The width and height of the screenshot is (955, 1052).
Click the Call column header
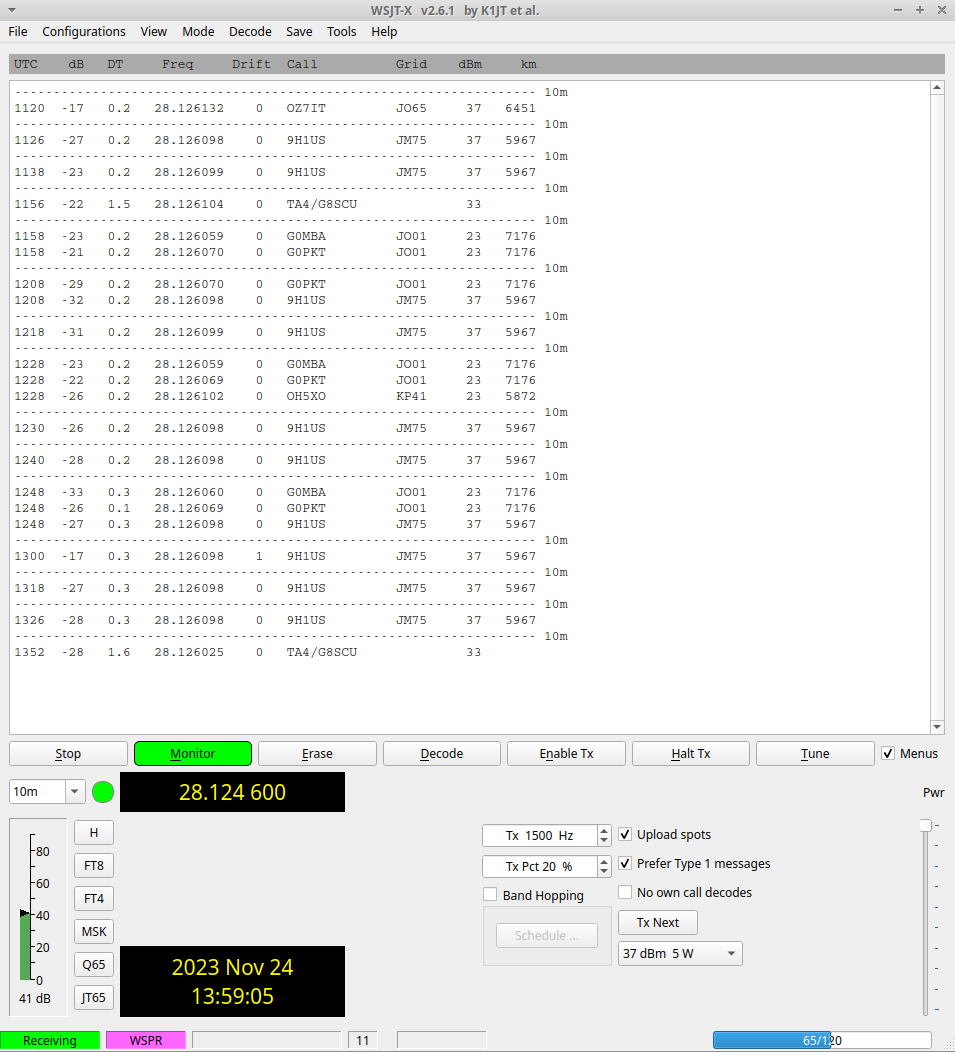302,64
